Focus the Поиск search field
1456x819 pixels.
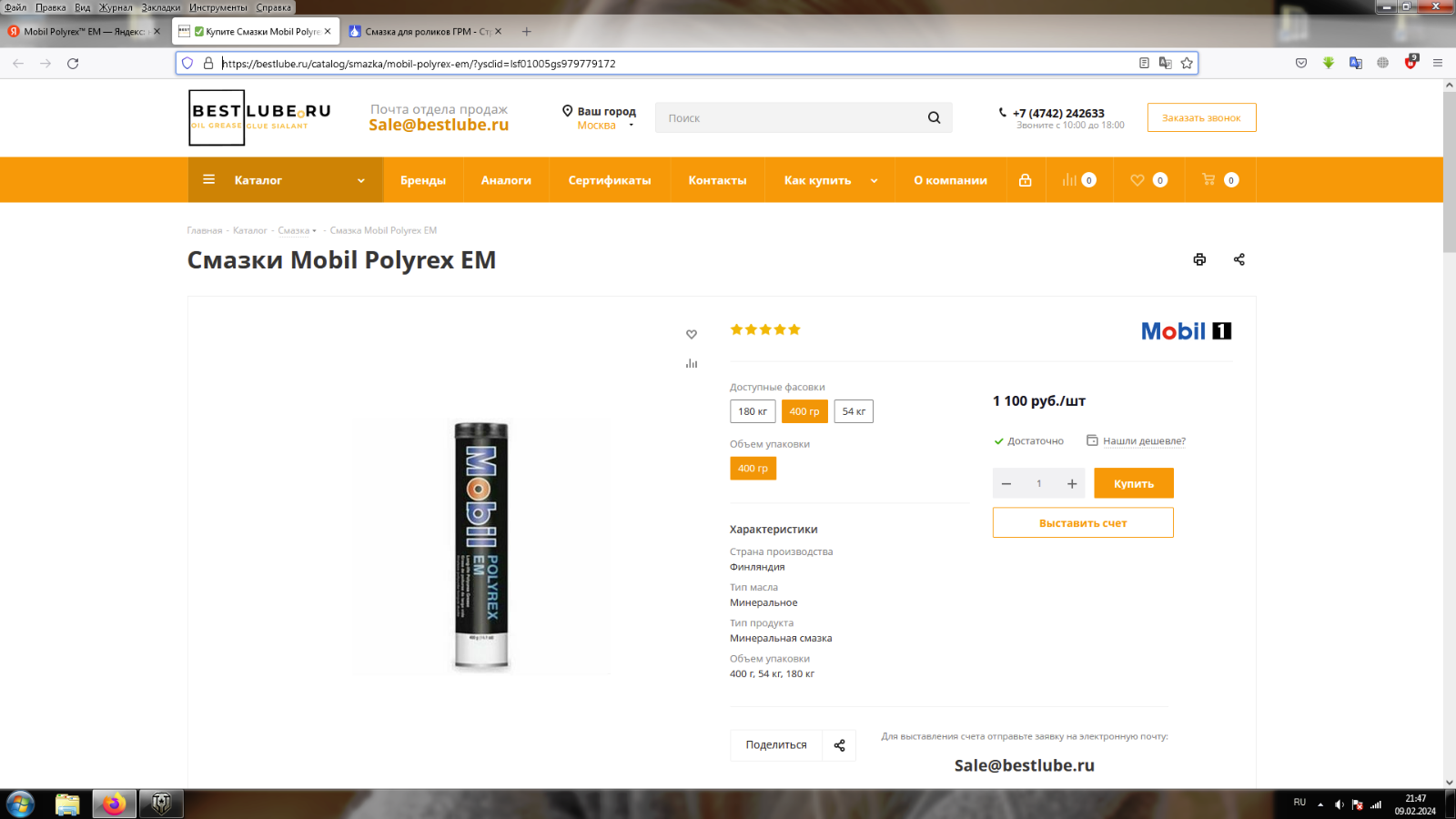[788, 117]
